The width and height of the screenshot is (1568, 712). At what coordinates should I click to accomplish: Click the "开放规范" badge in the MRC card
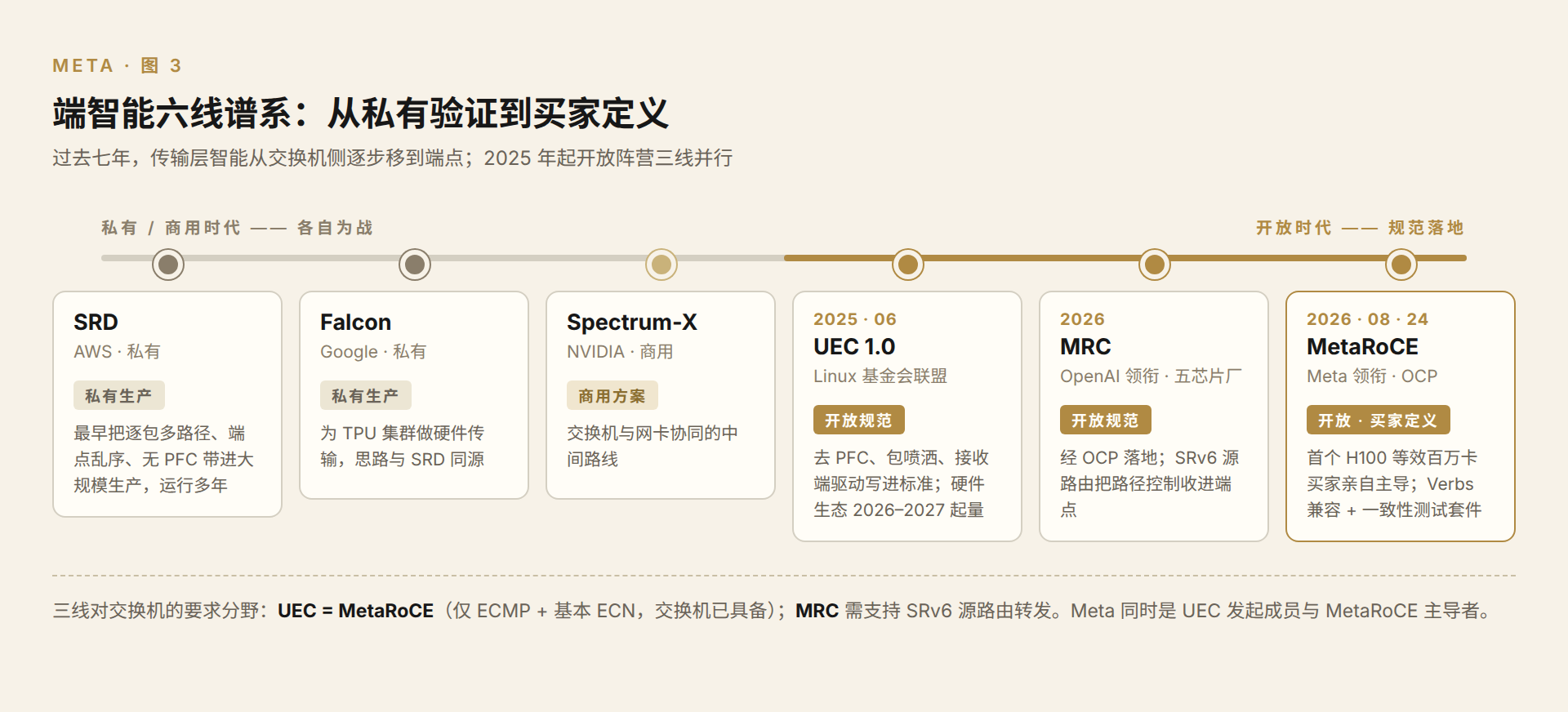coord(1106,421)
